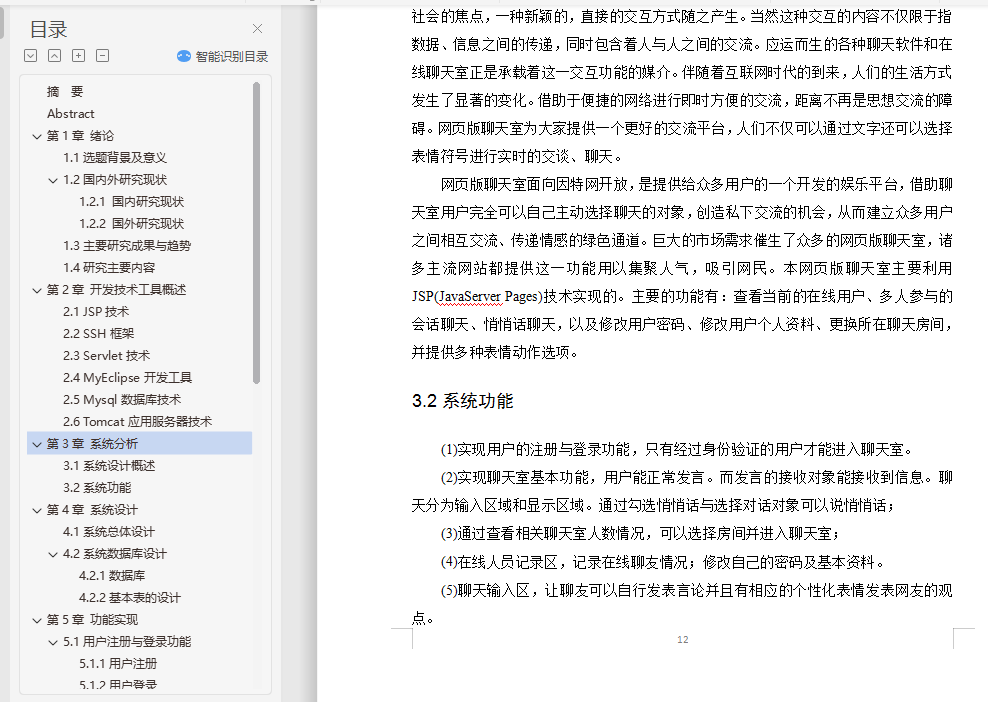Go to 2.4 MyEclipse 开发工具
Image resolution: width=988 pixels, height=702 pixels.
(127, 377)
